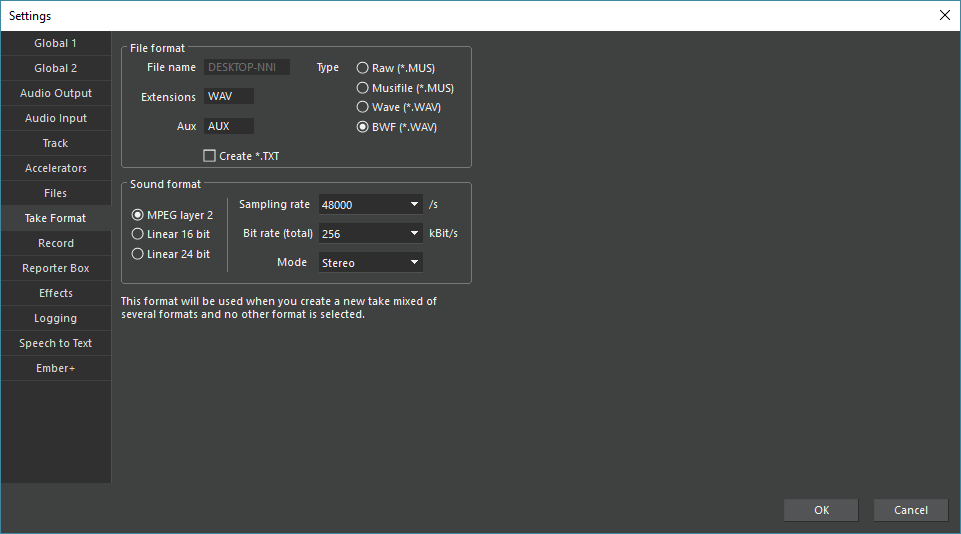The width and height of the screenshot is (961, 534).
Task: Select Wave (*.WAV) file type
Action: click(362, 107)
